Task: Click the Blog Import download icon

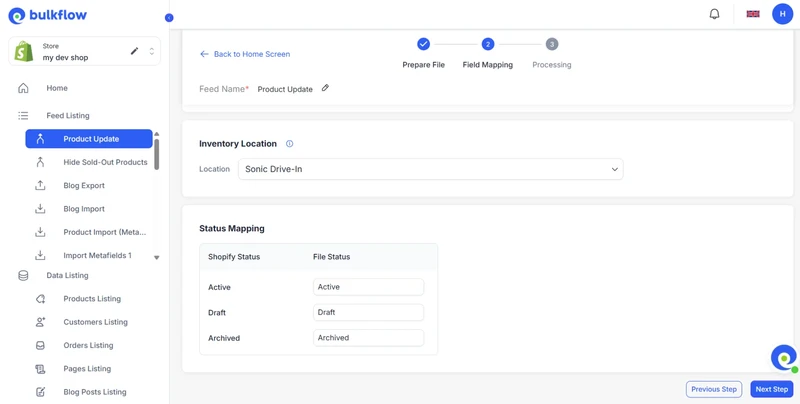Action: pyautogui.click(x=40, y=209)
